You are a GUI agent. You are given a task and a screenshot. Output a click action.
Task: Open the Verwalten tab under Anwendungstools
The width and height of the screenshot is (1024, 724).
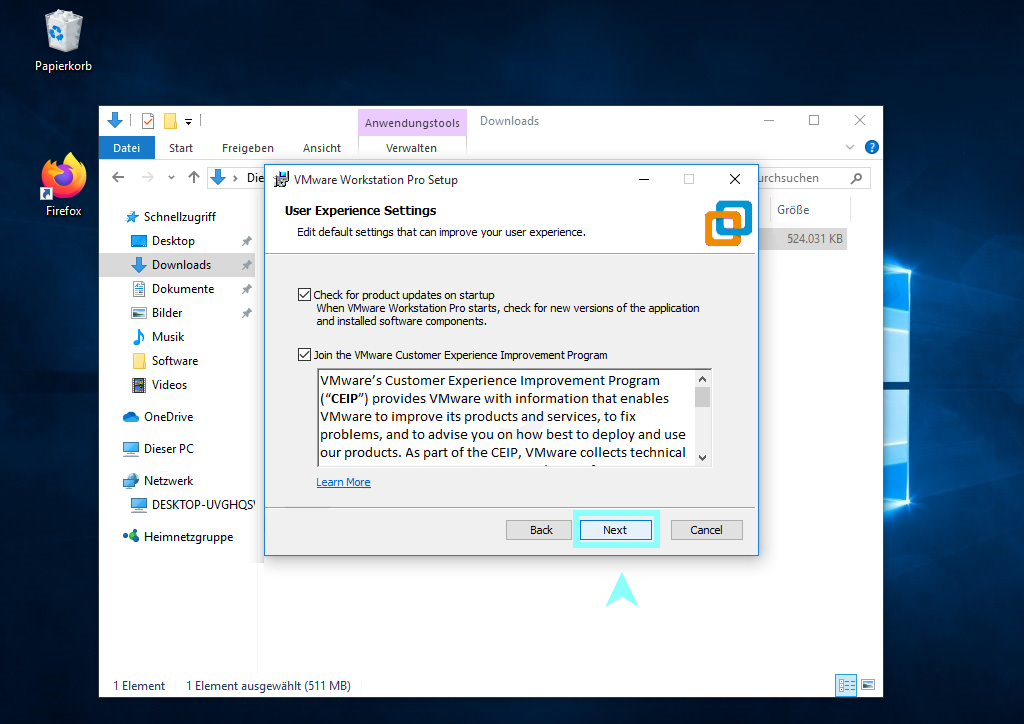tap(412, 147)
